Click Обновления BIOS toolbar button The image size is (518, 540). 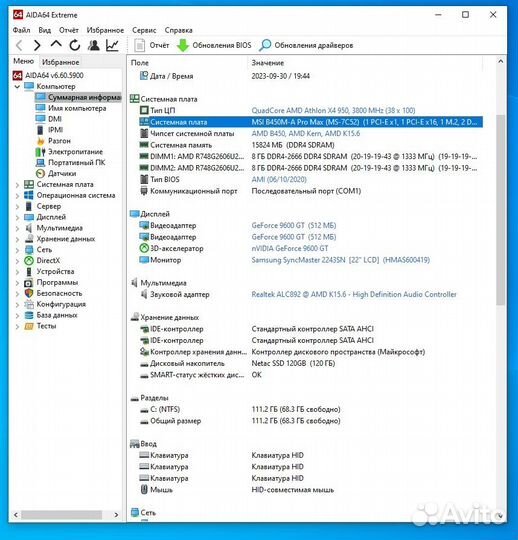click(x=214, y=45)
